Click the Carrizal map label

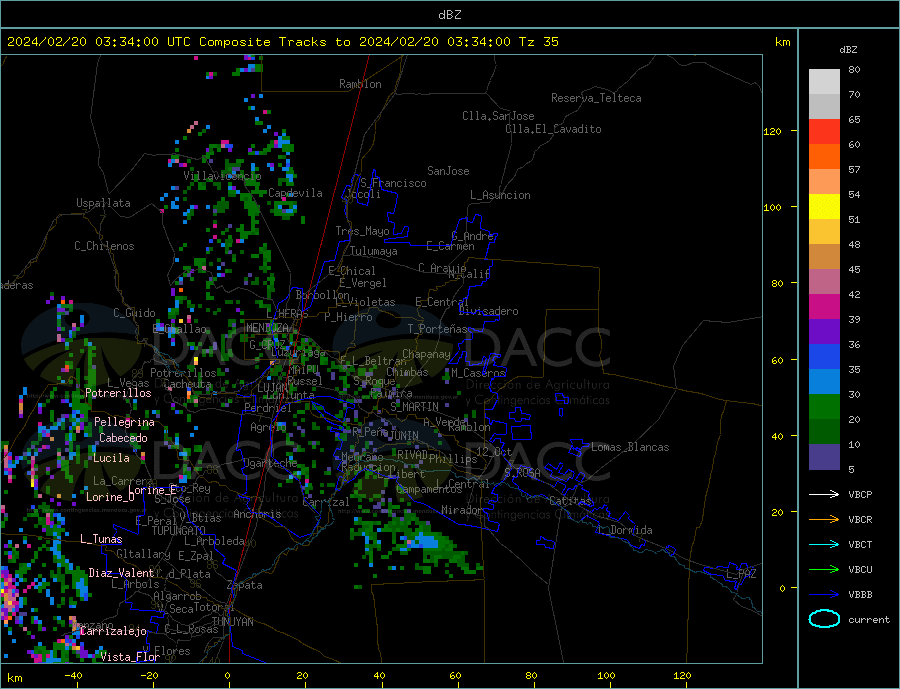tap(325, 502)
